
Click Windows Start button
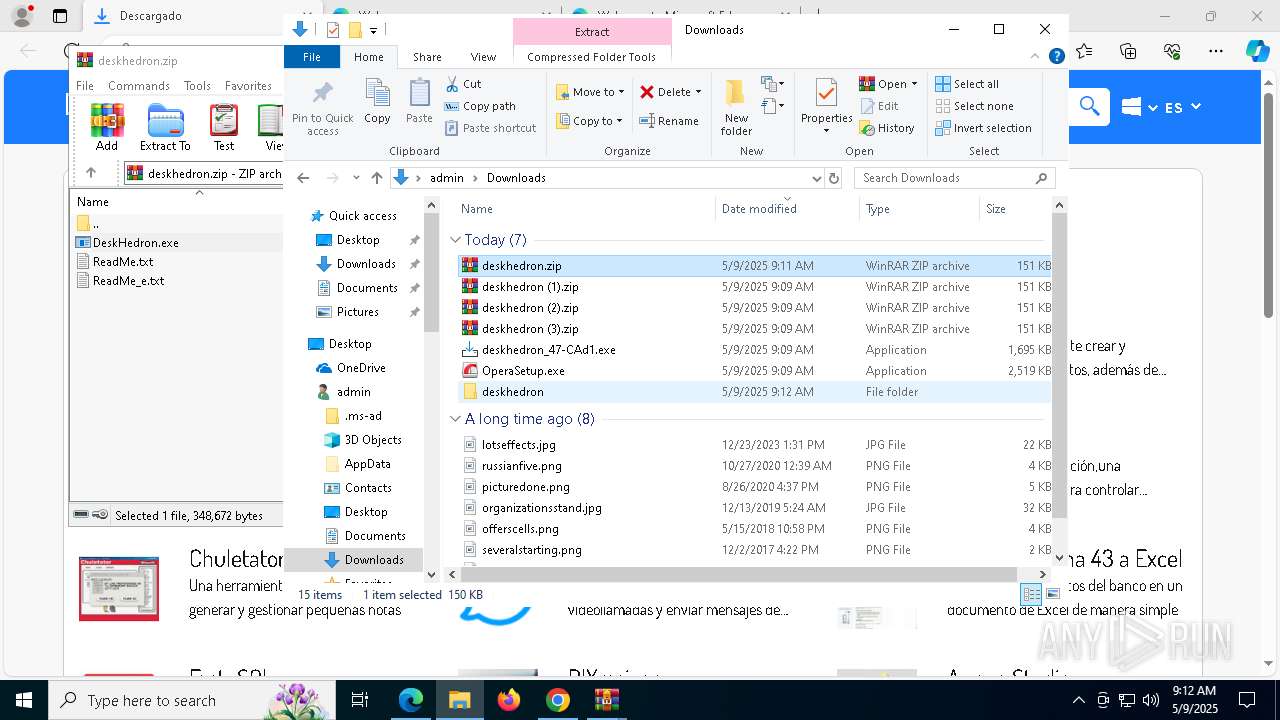(23, 700)
